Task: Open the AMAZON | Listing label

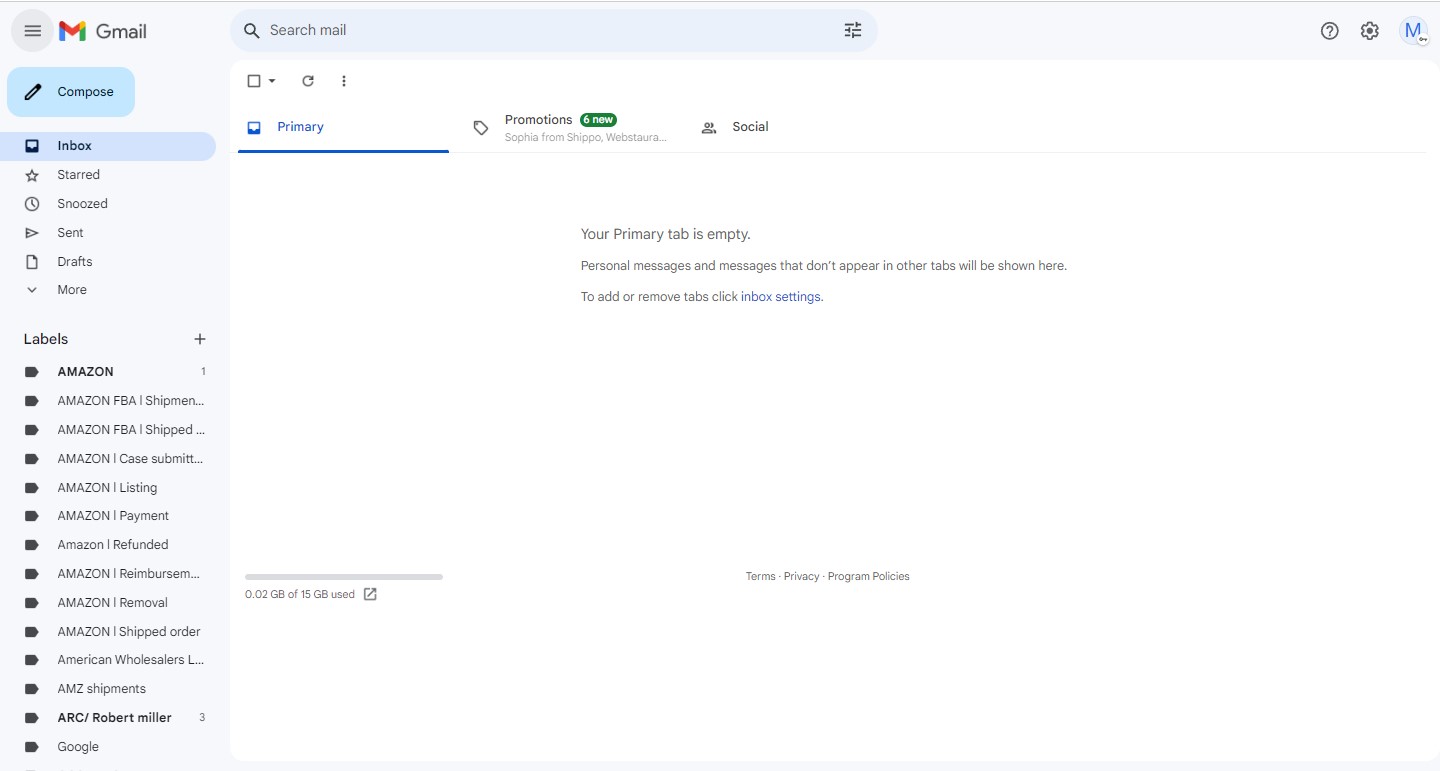Action: coord(108,488)
